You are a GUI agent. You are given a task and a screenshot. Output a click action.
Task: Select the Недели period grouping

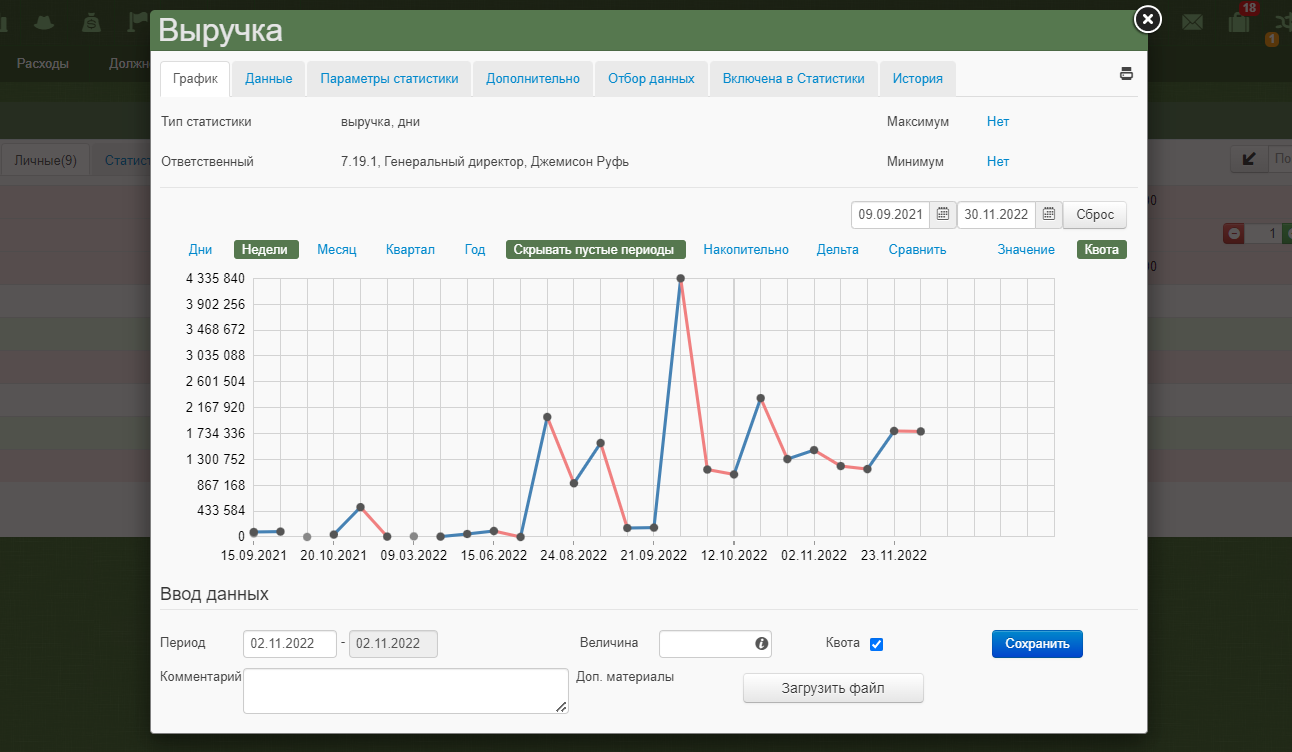267,250
